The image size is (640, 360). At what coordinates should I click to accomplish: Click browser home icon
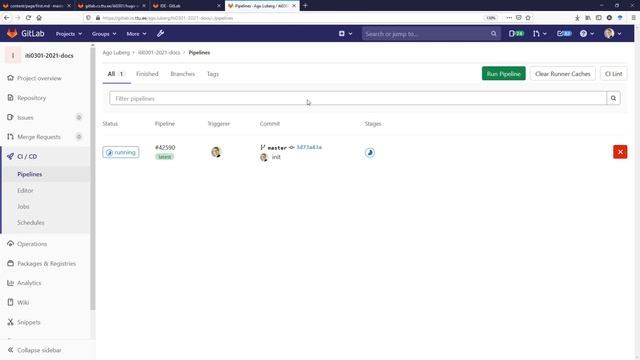(39, 18)
